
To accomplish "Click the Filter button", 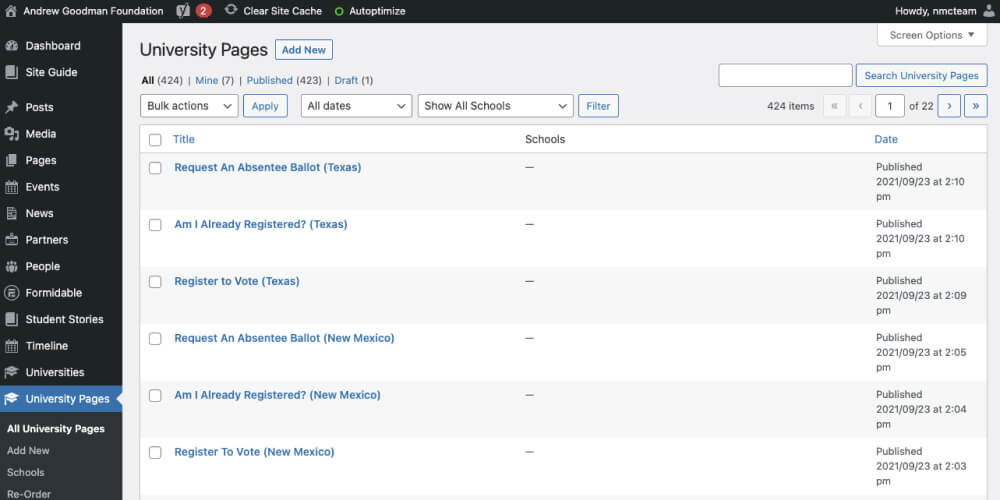I will (598, 106).
